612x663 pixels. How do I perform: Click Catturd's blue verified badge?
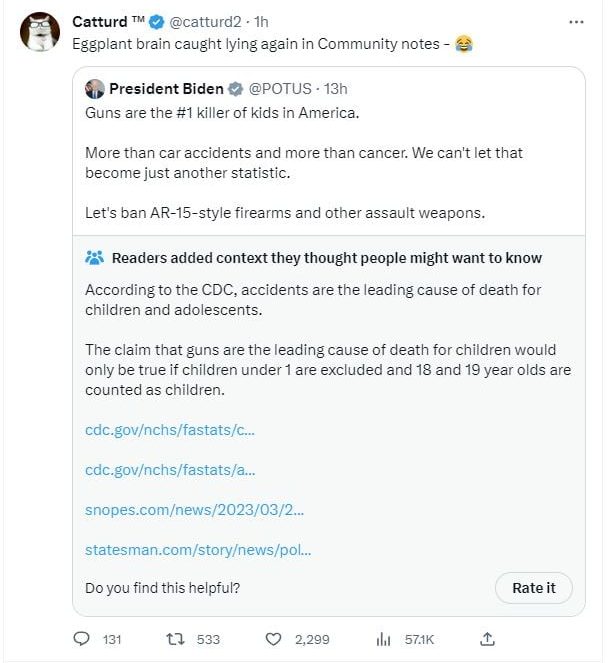pos(157,22)
